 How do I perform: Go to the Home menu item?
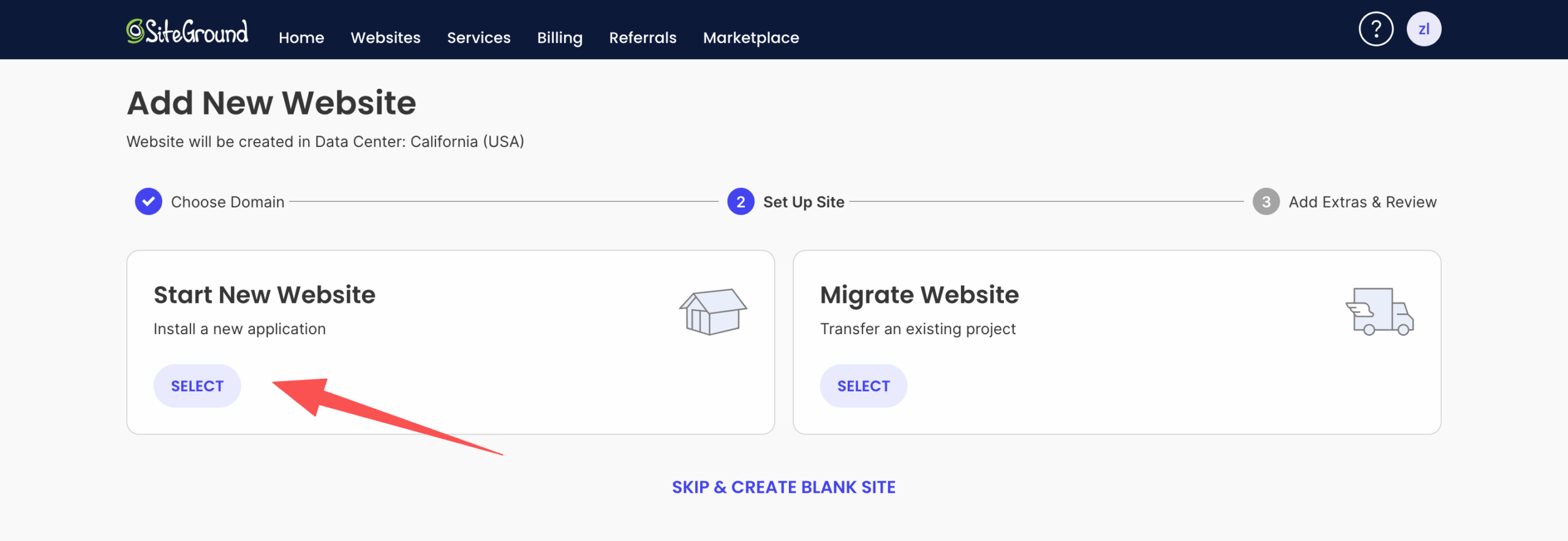[x=301, y=38]
